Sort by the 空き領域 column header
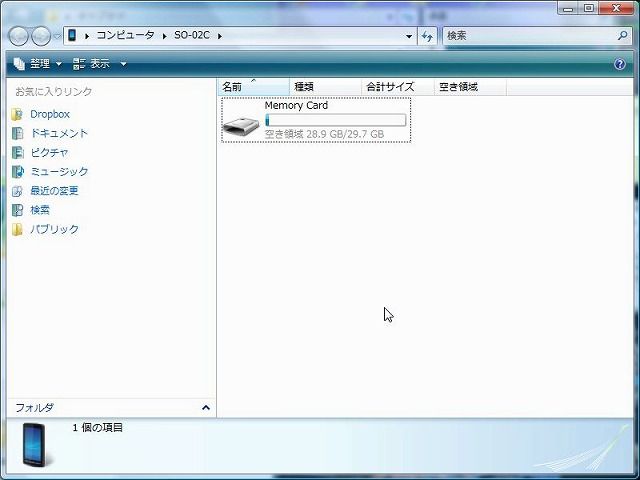Image resolution: width=640 pixels, height=480 pixels. (470, 87)
